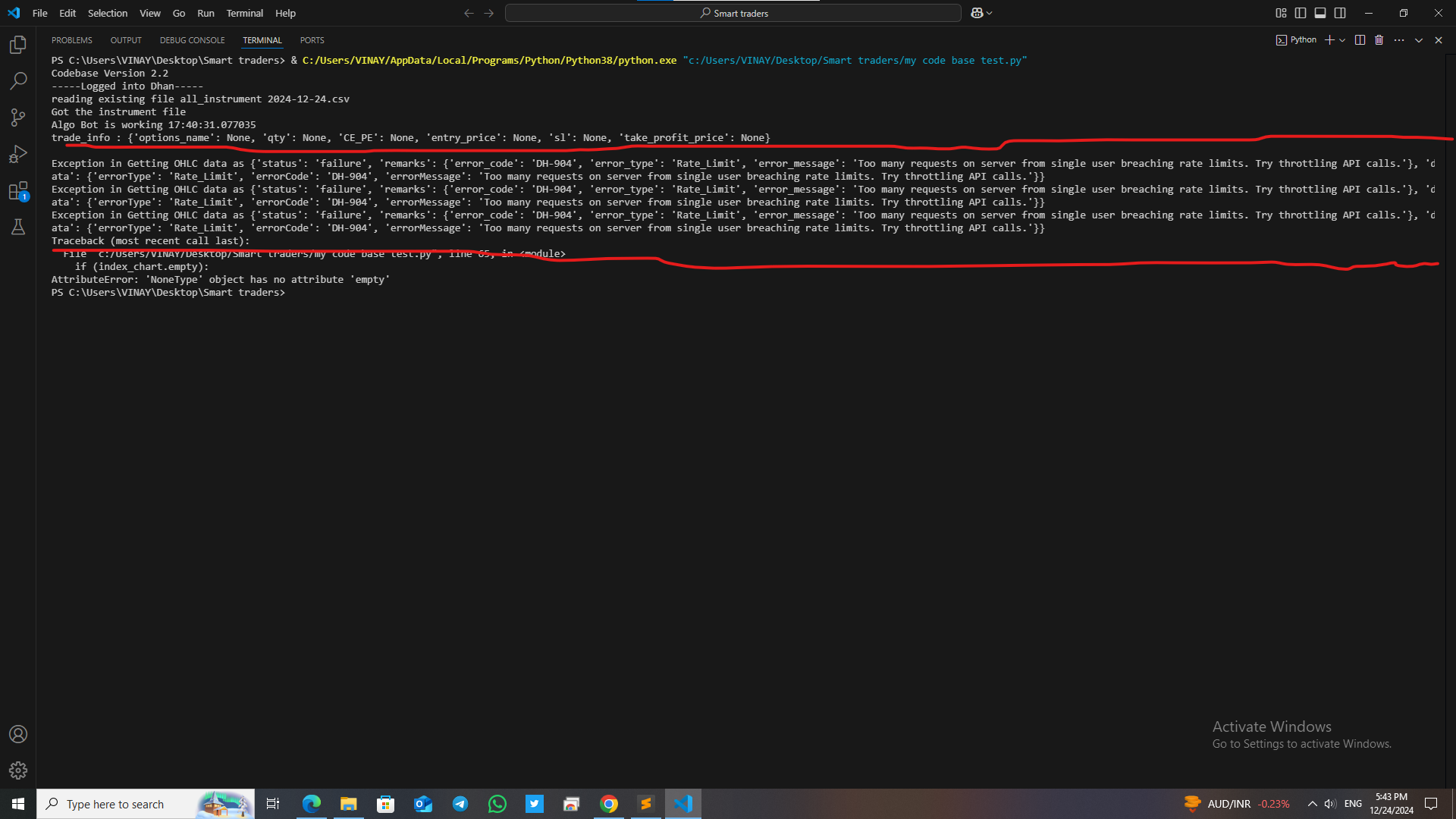
Task: Create a new terminal with plus
Action: pos(1329,40)
